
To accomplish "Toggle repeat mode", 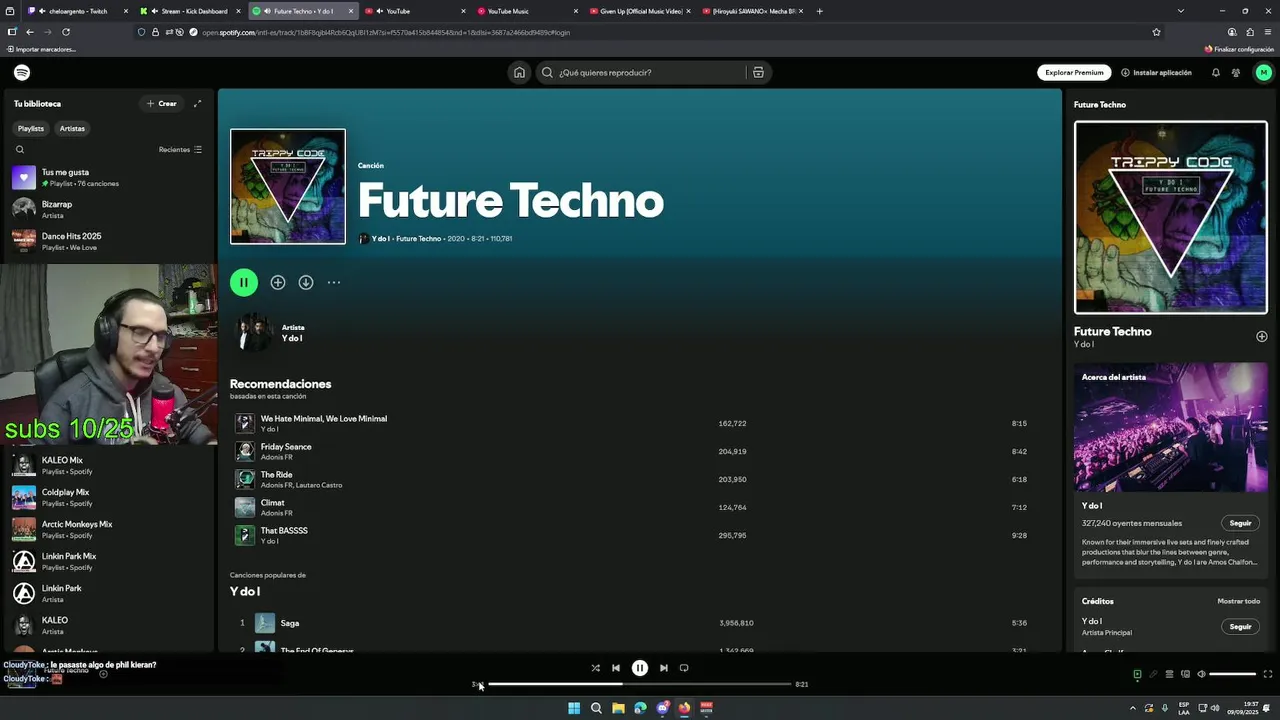I will point(684,668).
